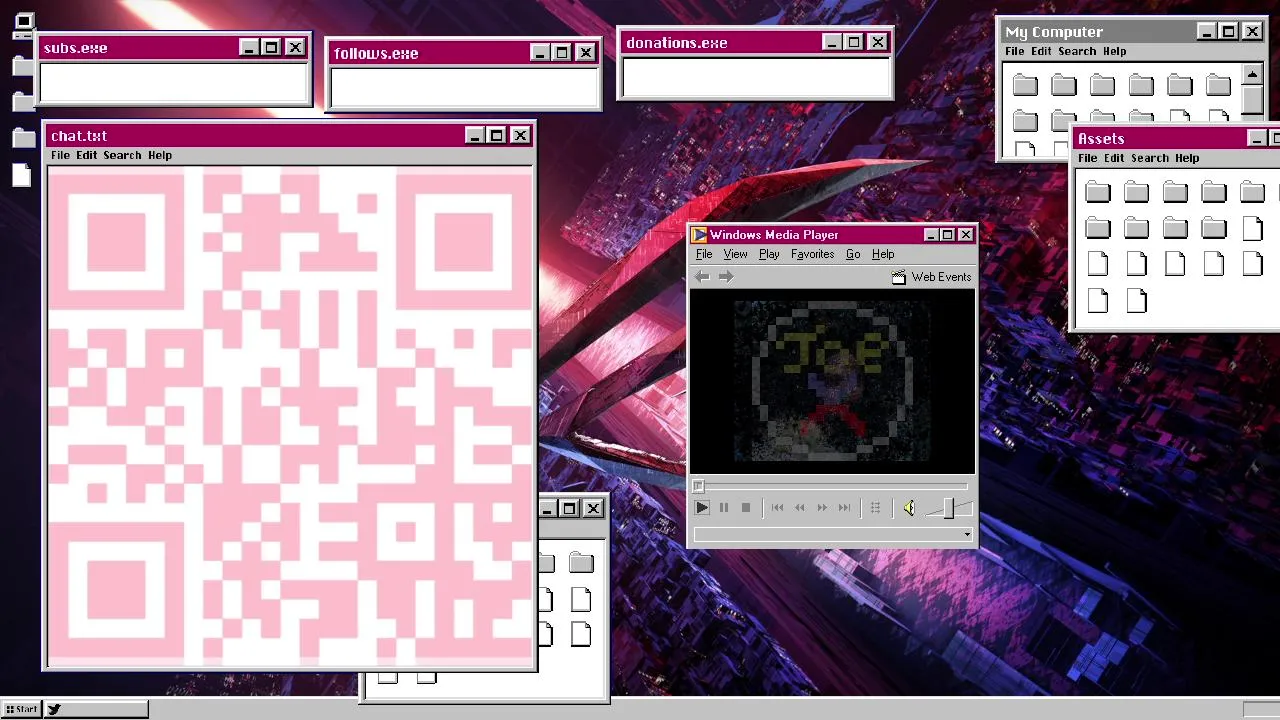
Task: Skip to next track in Media Player
Action: (844, 508)
